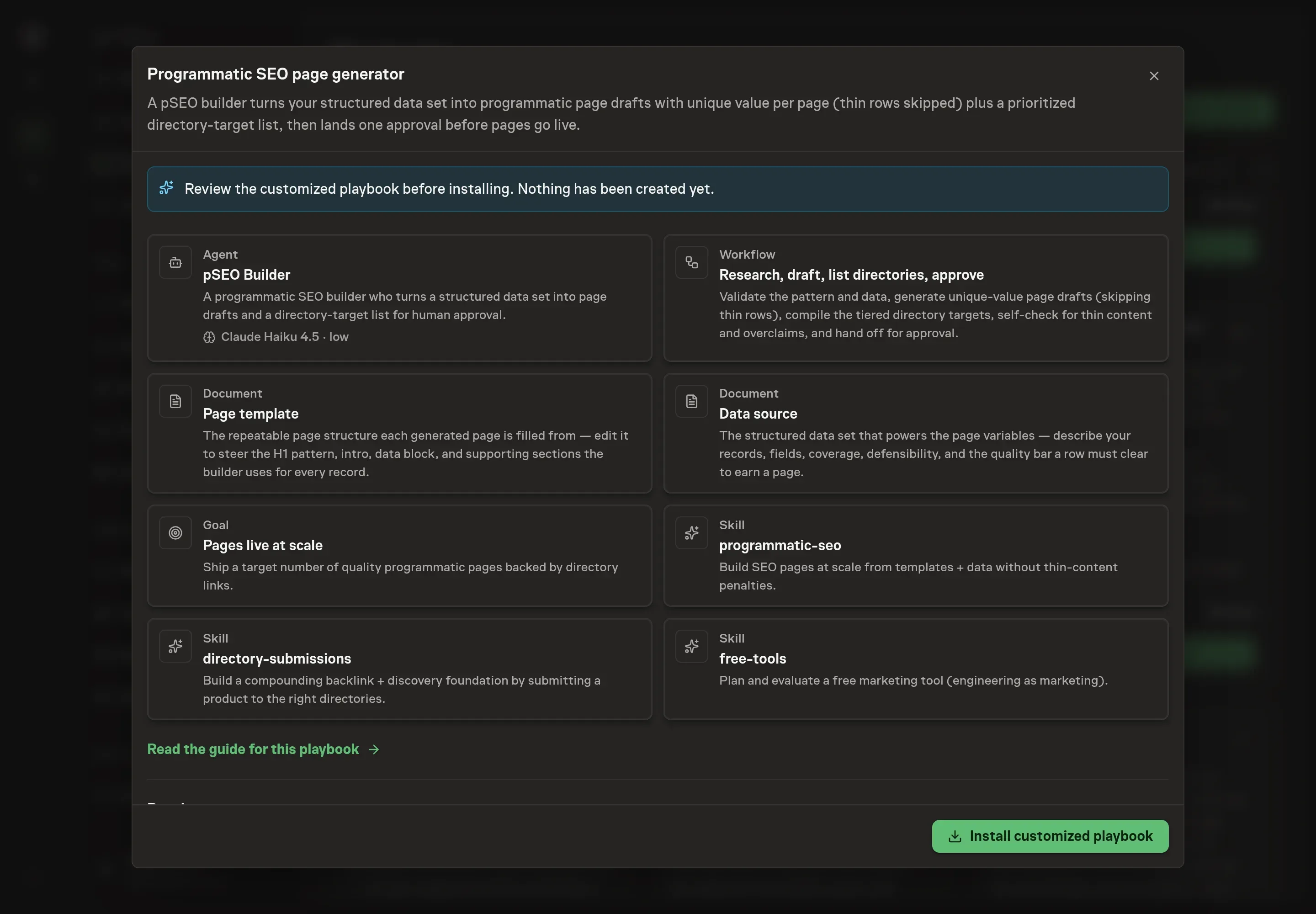1316x914 pixels.
Task: Click the Claude Haiku 4.5 · low model label
Action: (285, 337)
